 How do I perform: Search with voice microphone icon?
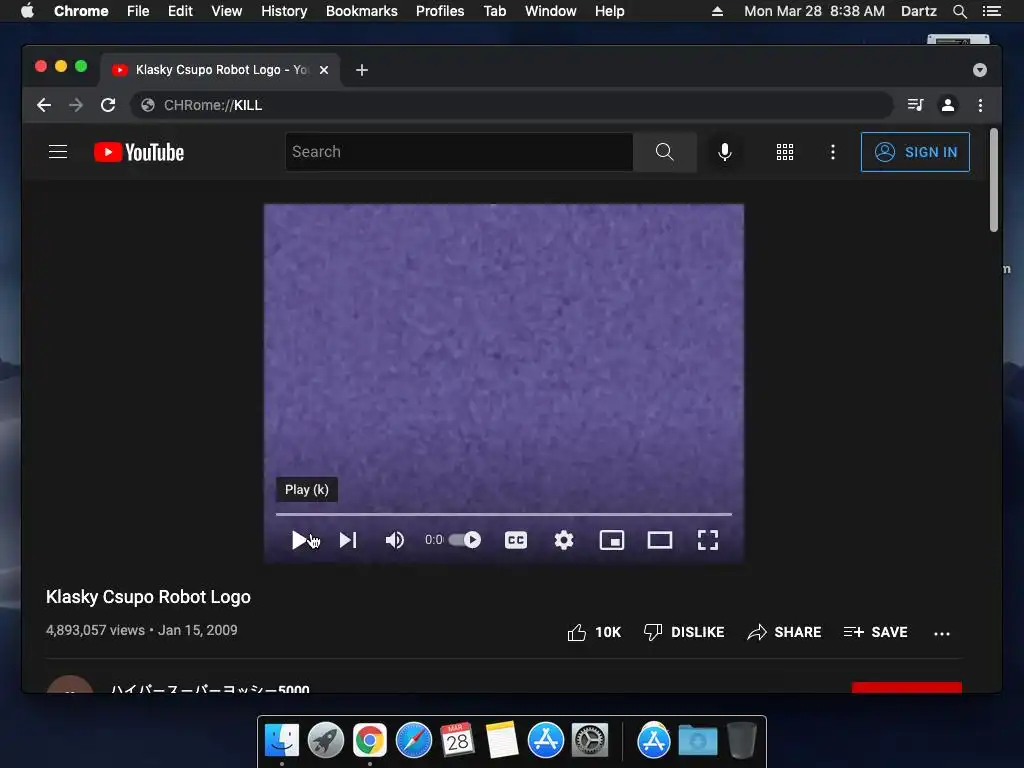725,152
